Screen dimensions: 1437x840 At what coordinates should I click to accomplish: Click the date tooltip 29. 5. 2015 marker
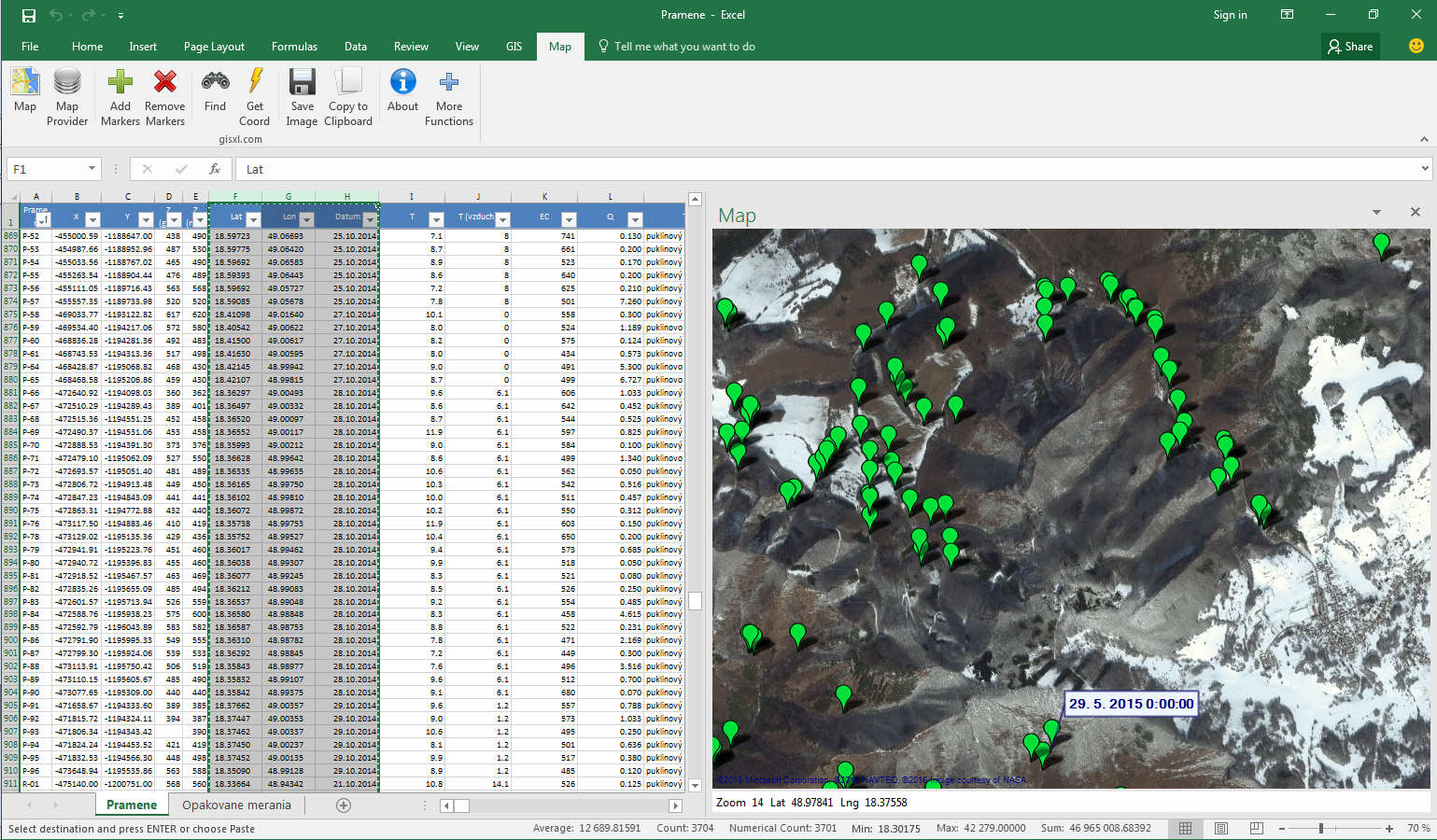click(1131, 704)
